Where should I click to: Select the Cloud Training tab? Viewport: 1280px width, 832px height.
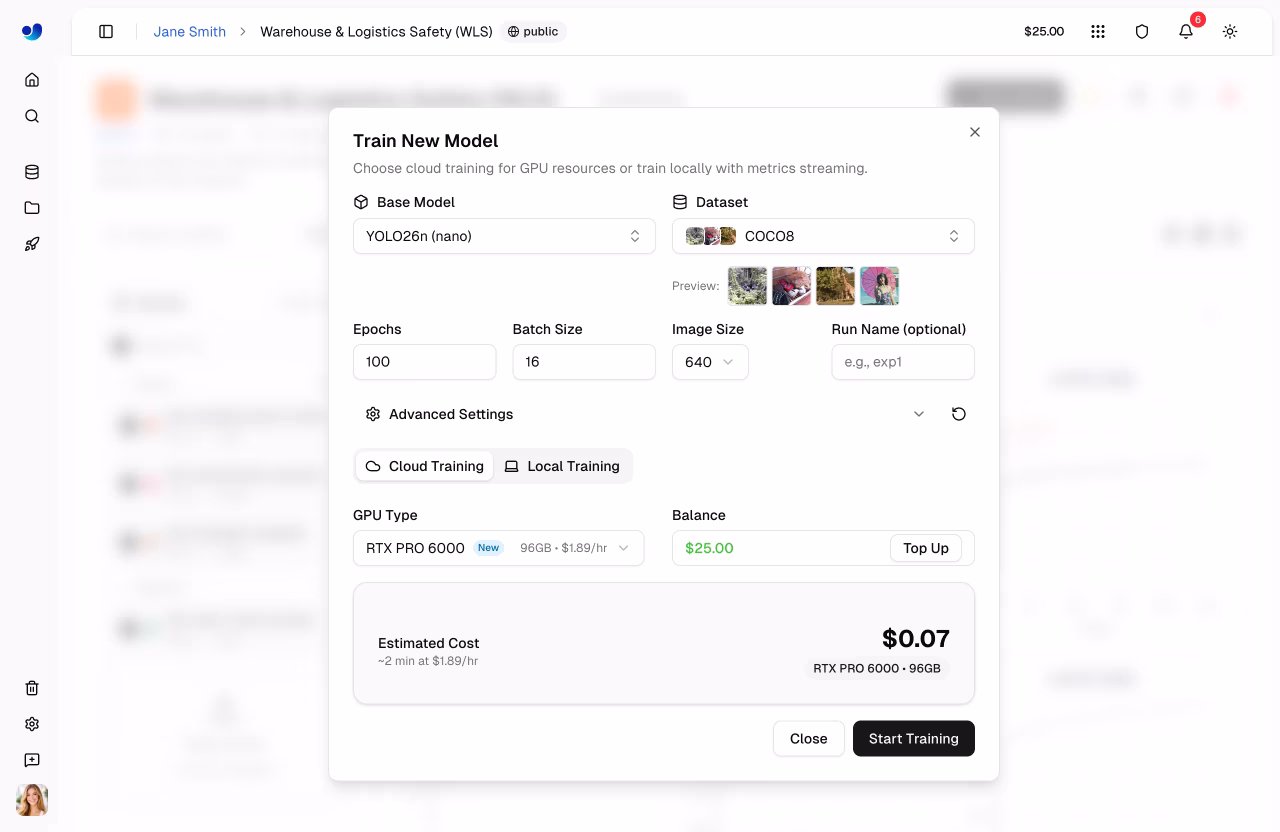point(425,466)
